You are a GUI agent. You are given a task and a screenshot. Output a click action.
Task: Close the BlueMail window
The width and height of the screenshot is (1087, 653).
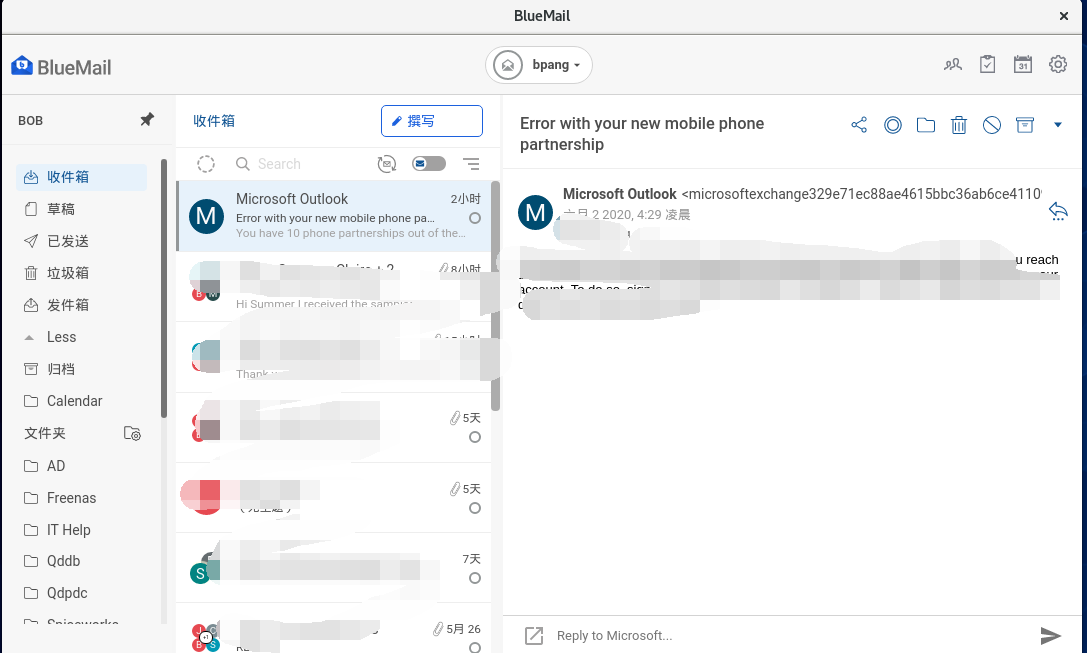[x=1063, y=15]
